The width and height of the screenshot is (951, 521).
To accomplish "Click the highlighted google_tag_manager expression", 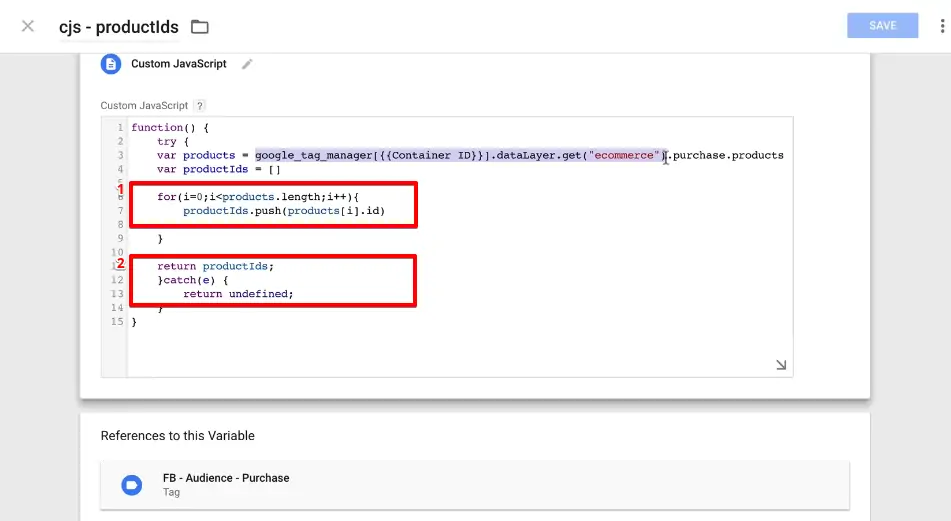I will 460,155.
